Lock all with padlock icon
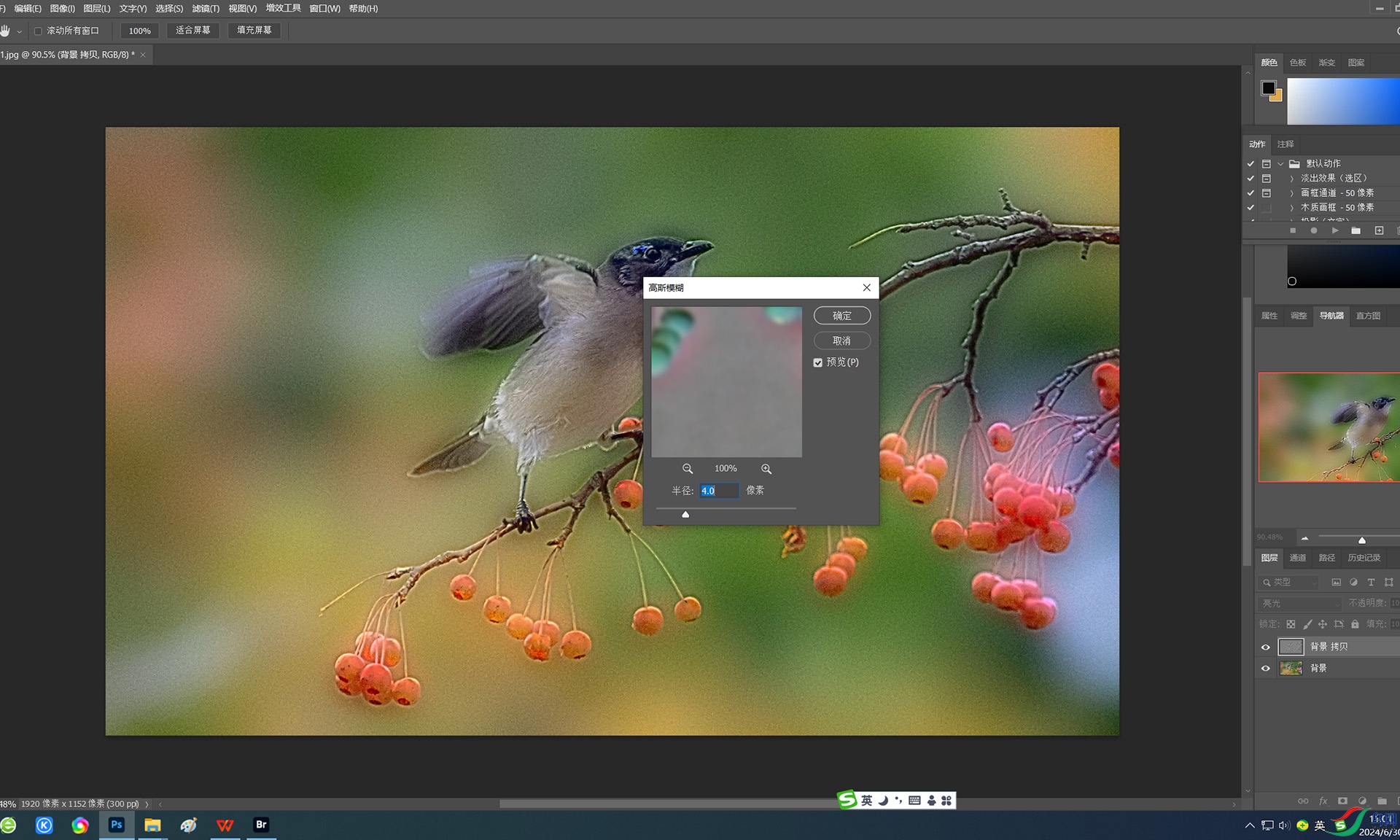 [x=1355, y=624]
